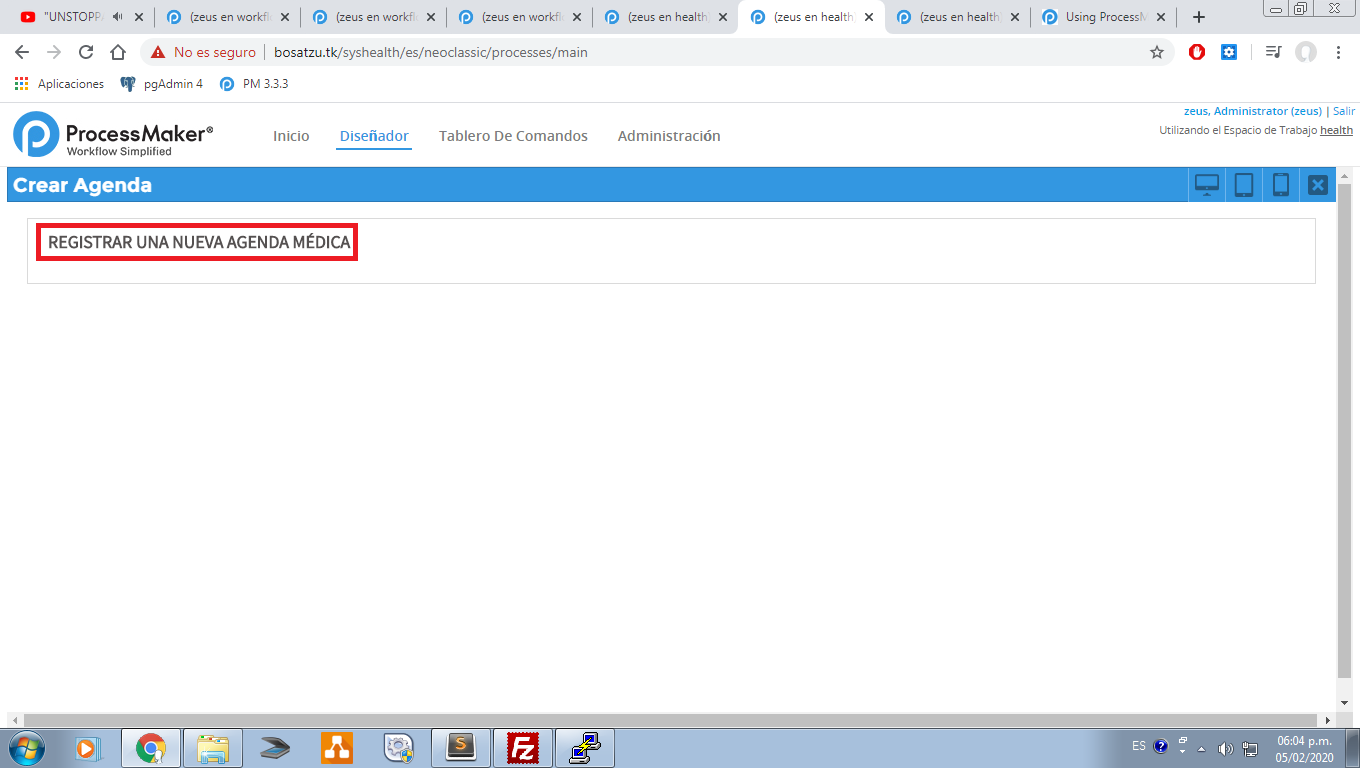Mute the YouTube tab audio icon
The height and width of the screenshot is (768, 1360).
(118, 17)
